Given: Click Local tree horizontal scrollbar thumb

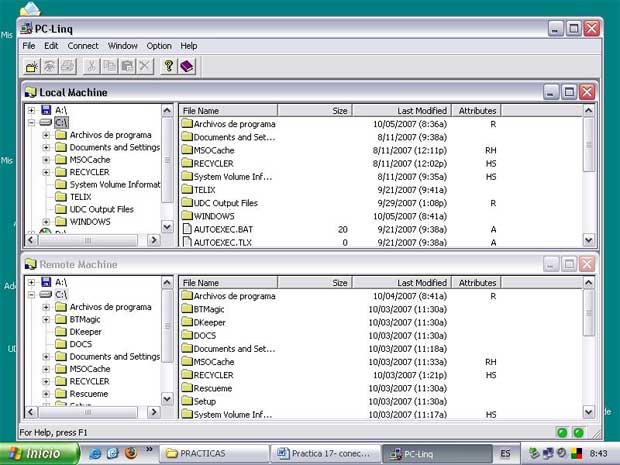Looking at the screenshot, I should tap(88, 240).
